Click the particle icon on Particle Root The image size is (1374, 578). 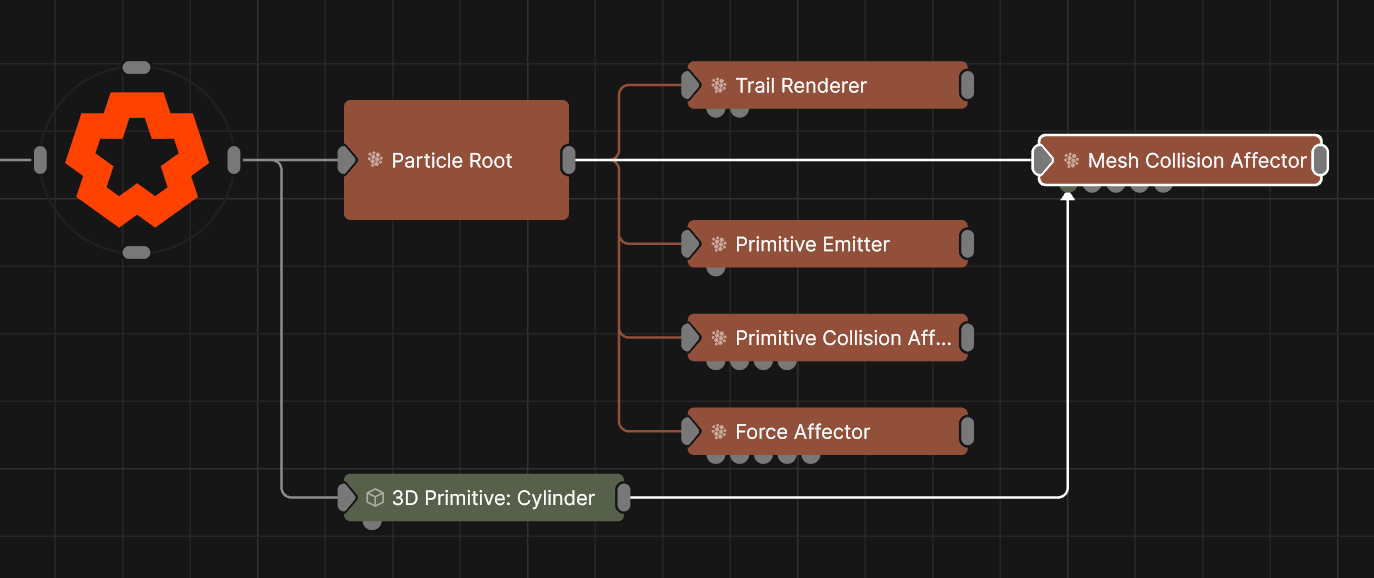click(375, 160)
